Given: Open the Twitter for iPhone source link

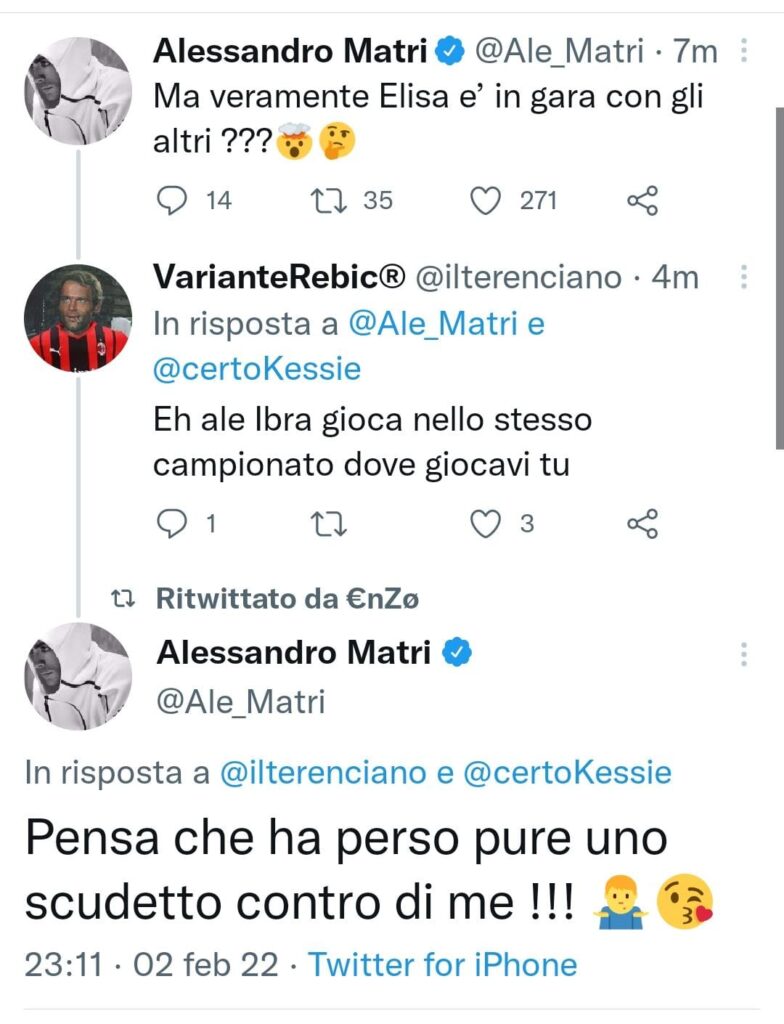Looking at the screenshot, I should 442,965.
